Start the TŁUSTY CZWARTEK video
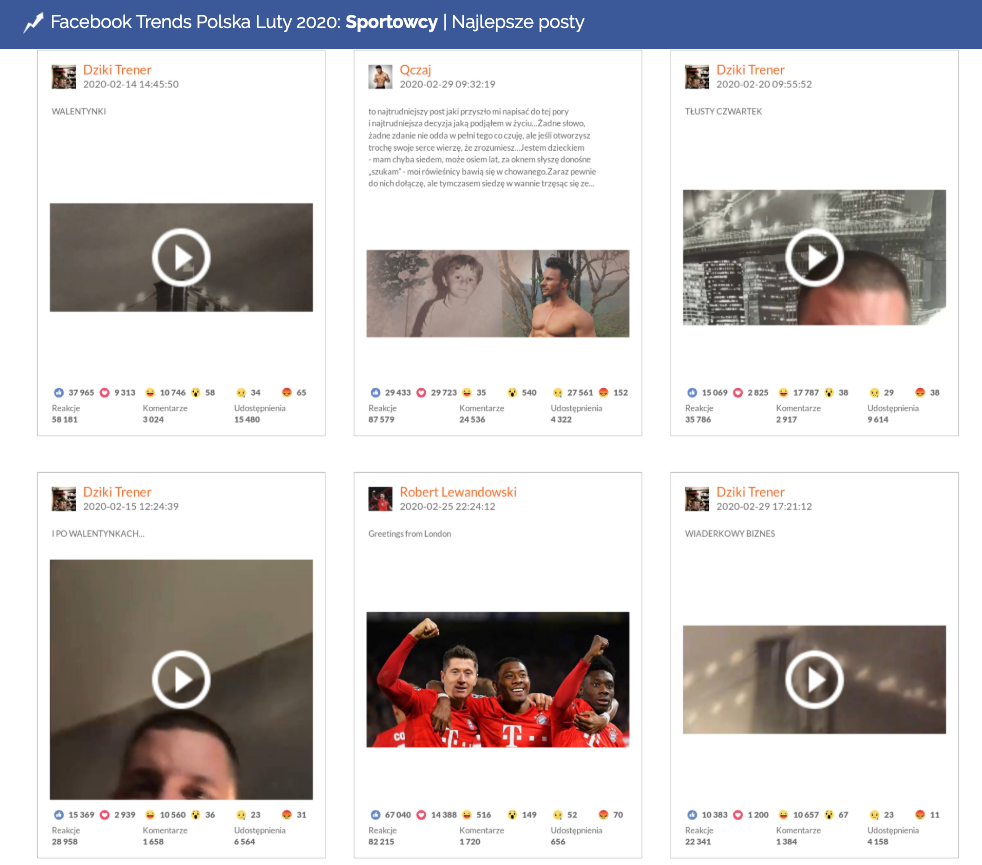This screenshot has width=982, height=865. pyautogui.click(x=814, y=258)
